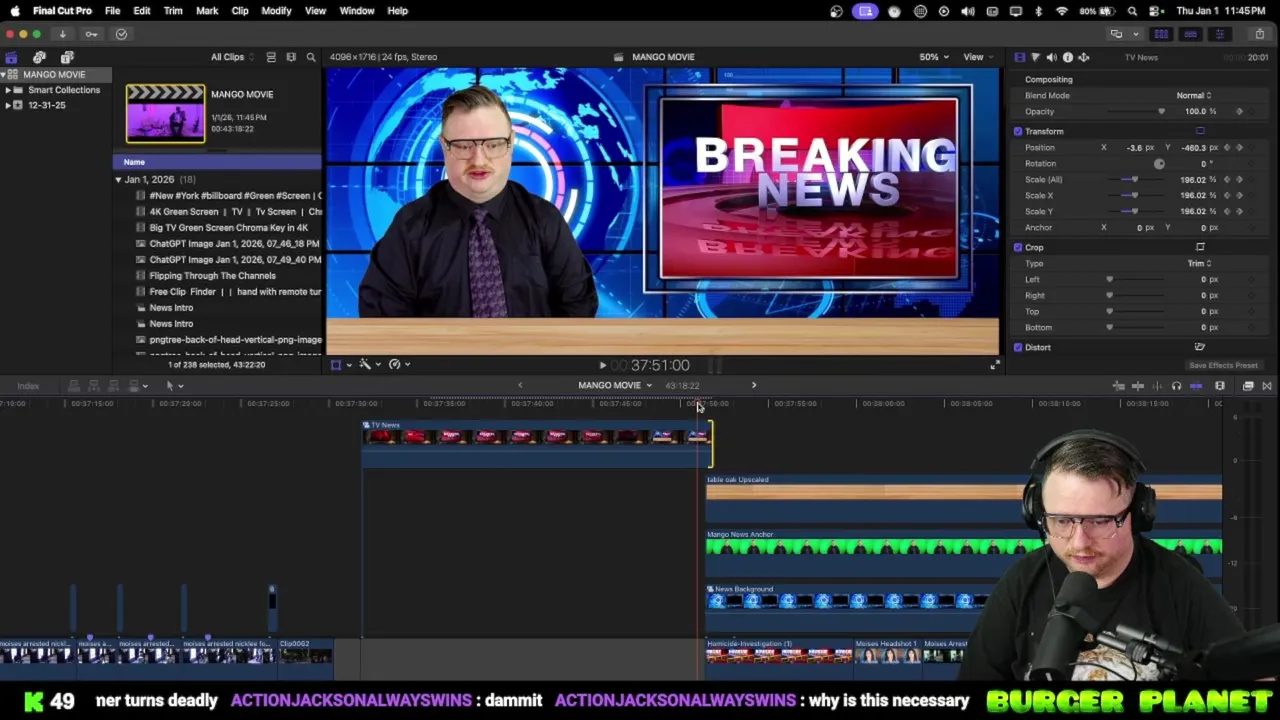Click the timeline Index button
This screenshot has width=1280, height=720.
point(28,386)
